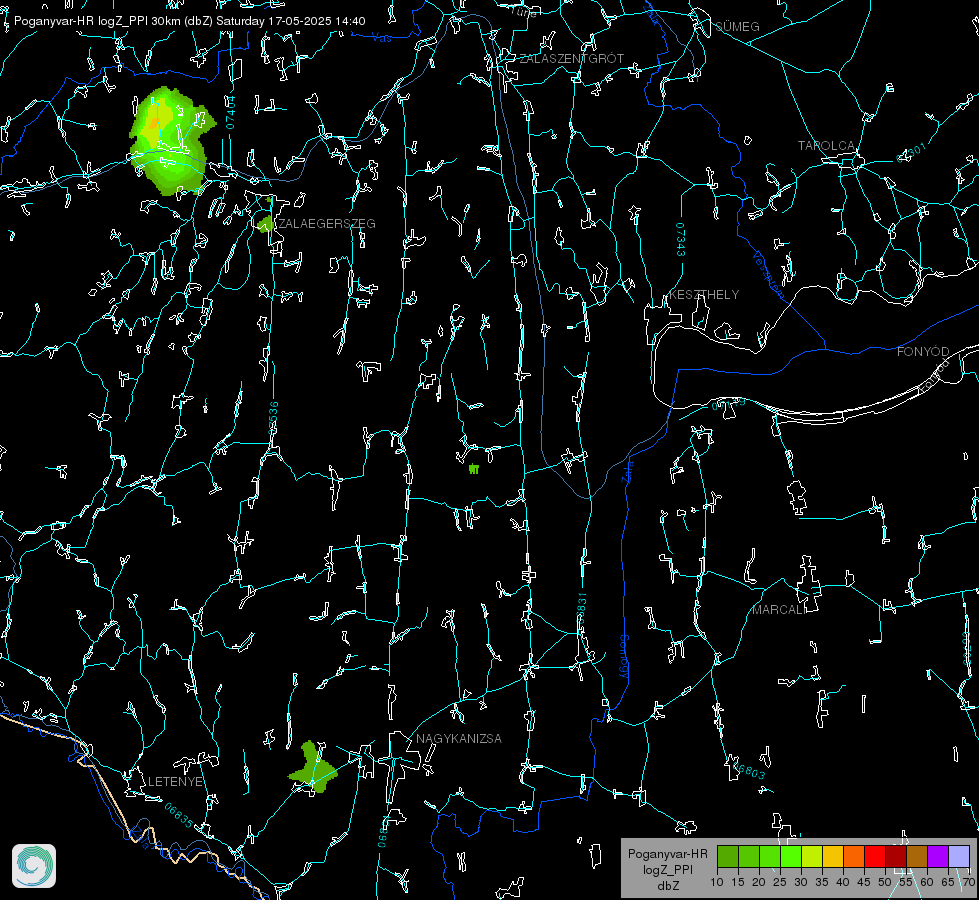Click the TAPOLCA city label
This screenshot has height=900, width=979.
tap(826, 146)
